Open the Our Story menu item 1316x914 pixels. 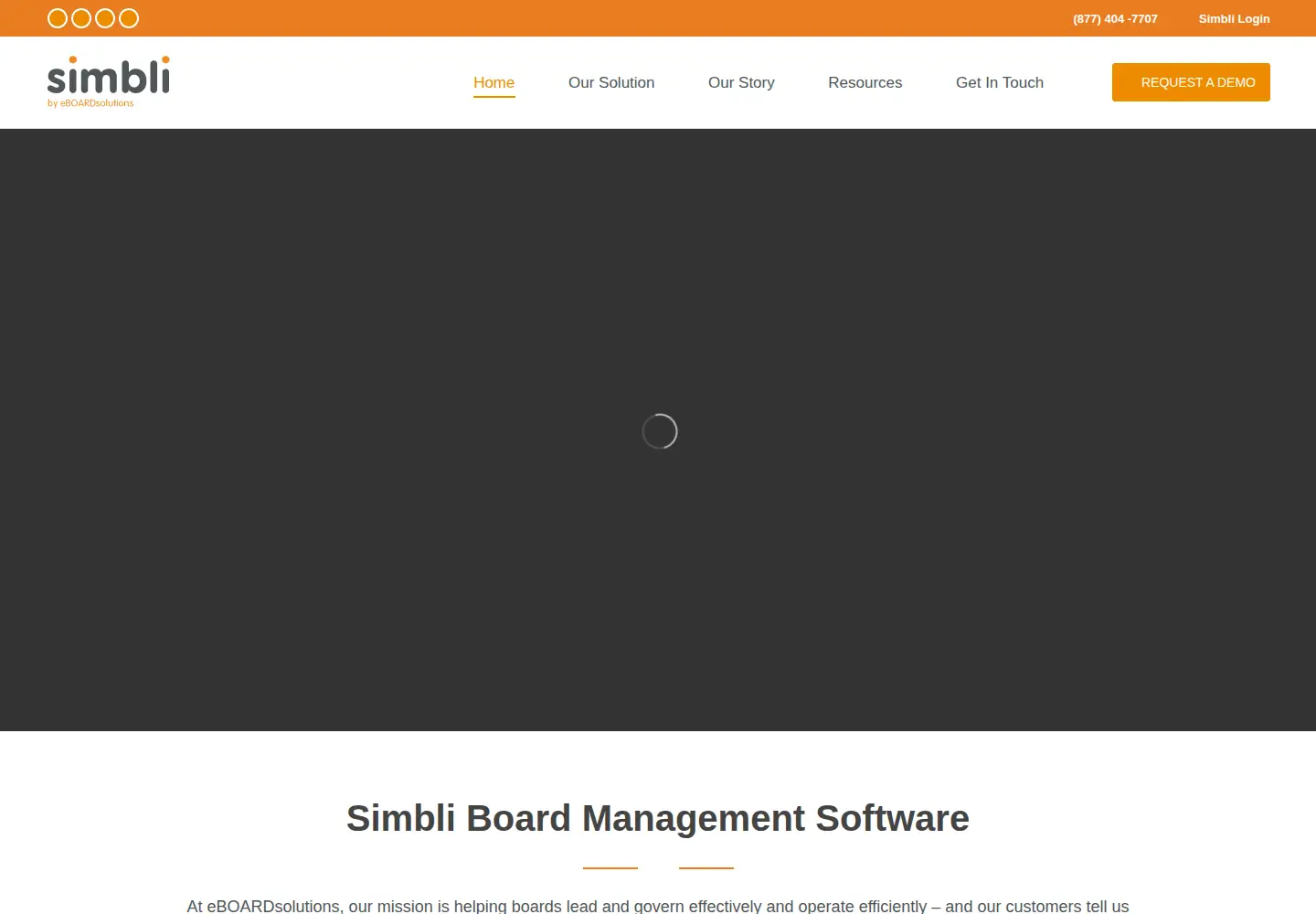click(741, 82)
